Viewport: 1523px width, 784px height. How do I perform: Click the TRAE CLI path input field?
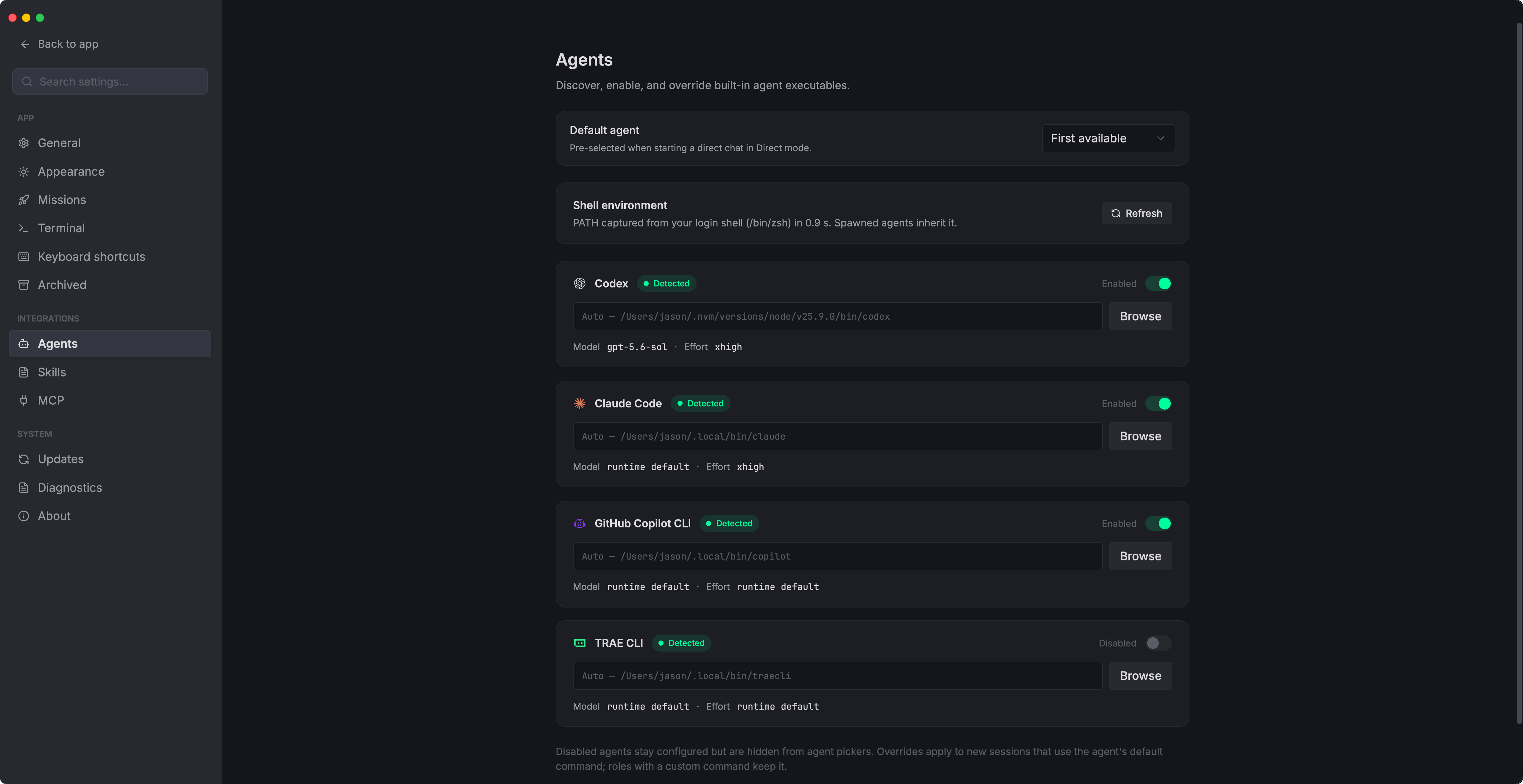[x=837, y=676]
